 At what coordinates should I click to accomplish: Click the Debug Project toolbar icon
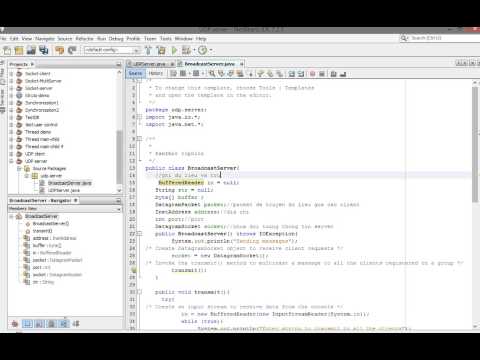(186, 50)
